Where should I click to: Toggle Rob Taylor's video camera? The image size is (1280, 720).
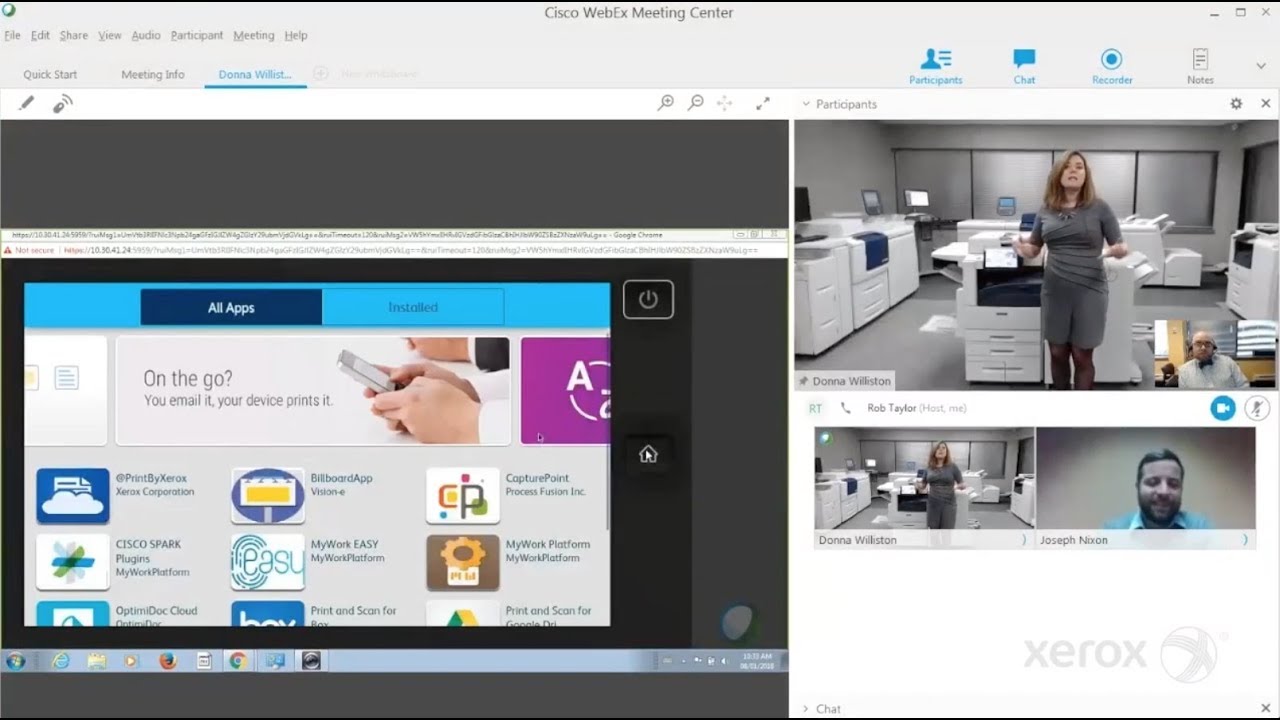1223,408
